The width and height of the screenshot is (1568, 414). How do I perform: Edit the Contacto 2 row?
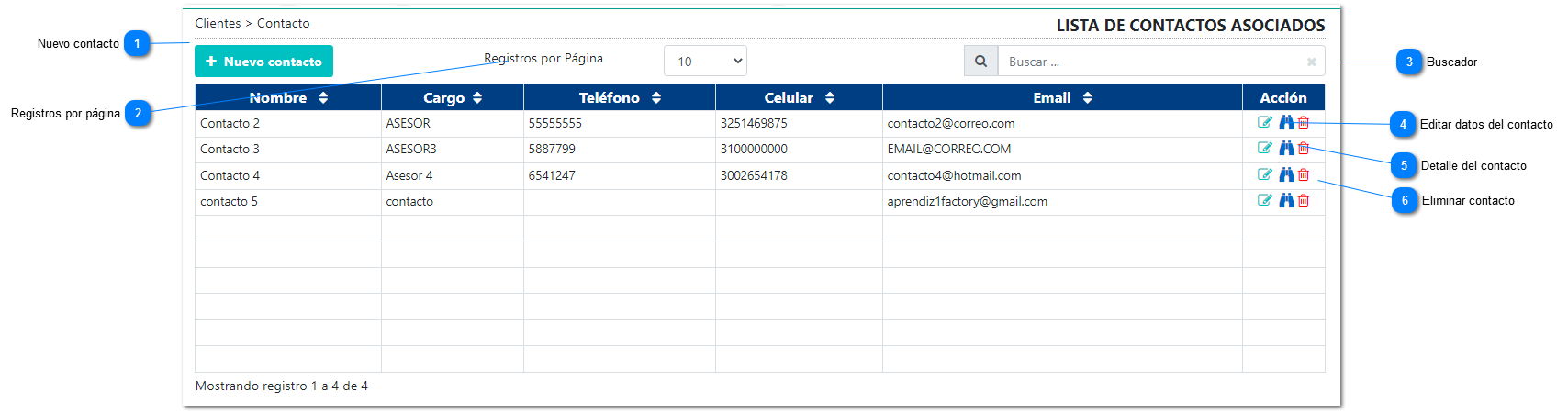click(x=1264, y=122)
